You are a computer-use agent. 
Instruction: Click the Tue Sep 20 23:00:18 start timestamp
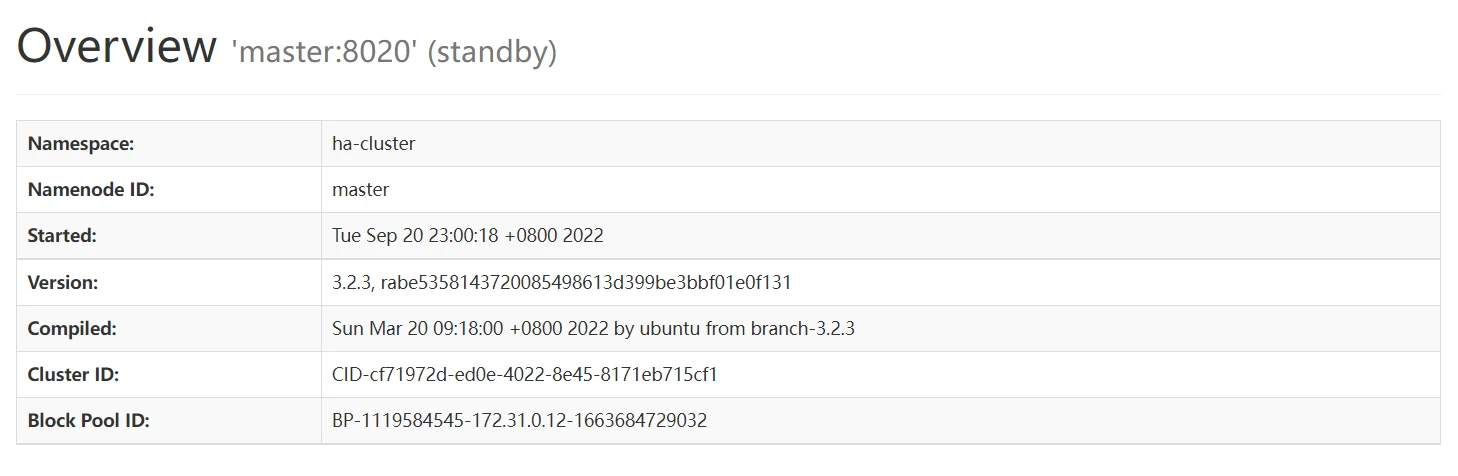coord(467,236)
